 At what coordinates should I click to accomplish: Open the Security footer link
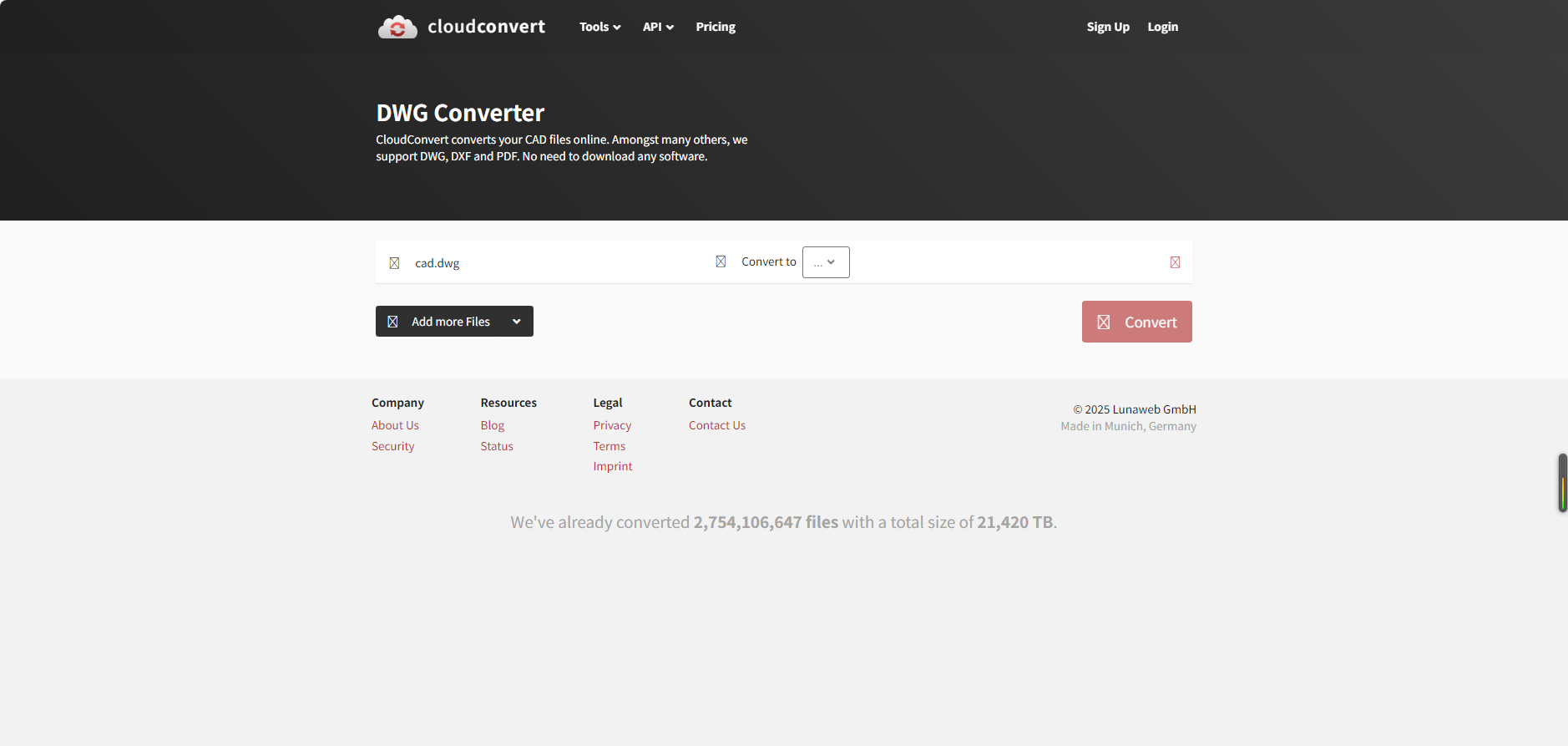click(392, 446)
